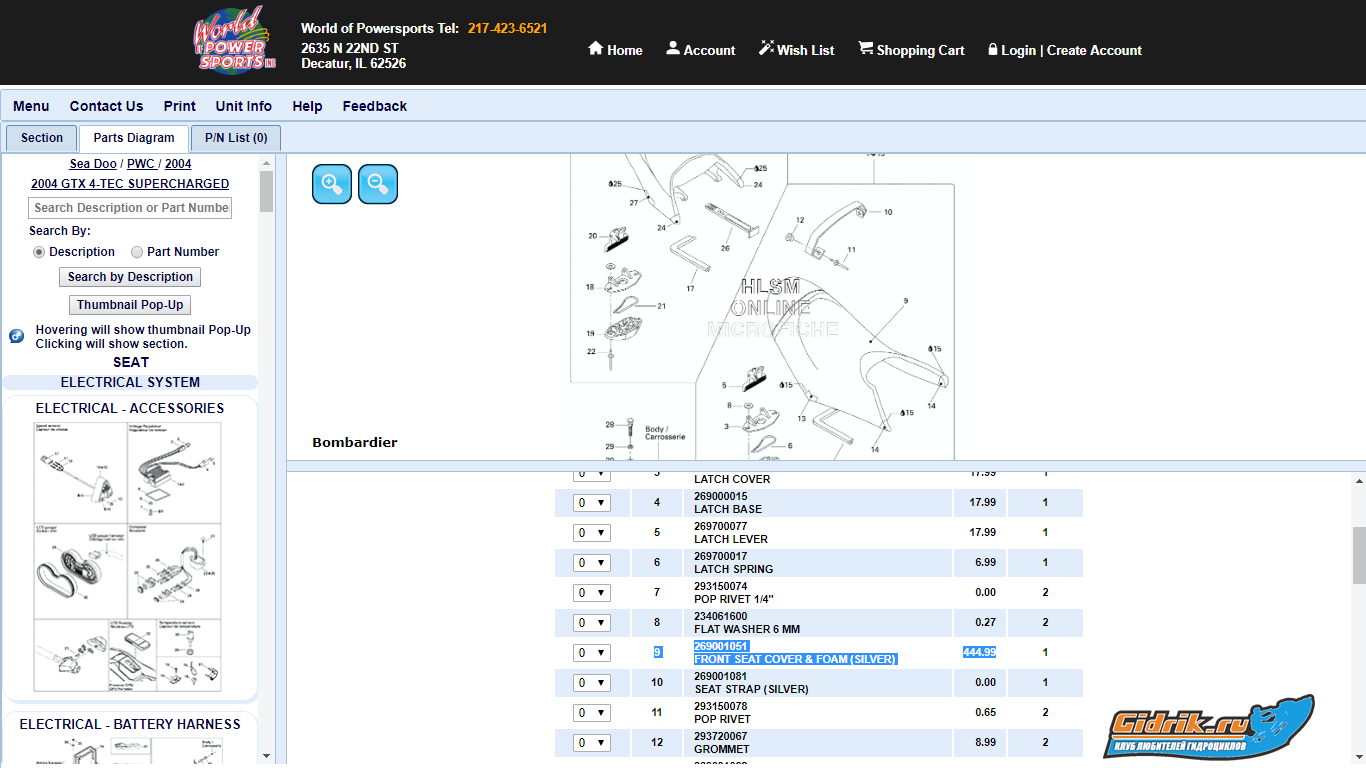The height and width of the screenshot is (768, 1366).
Task: Switch to the Section tab
Action: click(42, 138)
